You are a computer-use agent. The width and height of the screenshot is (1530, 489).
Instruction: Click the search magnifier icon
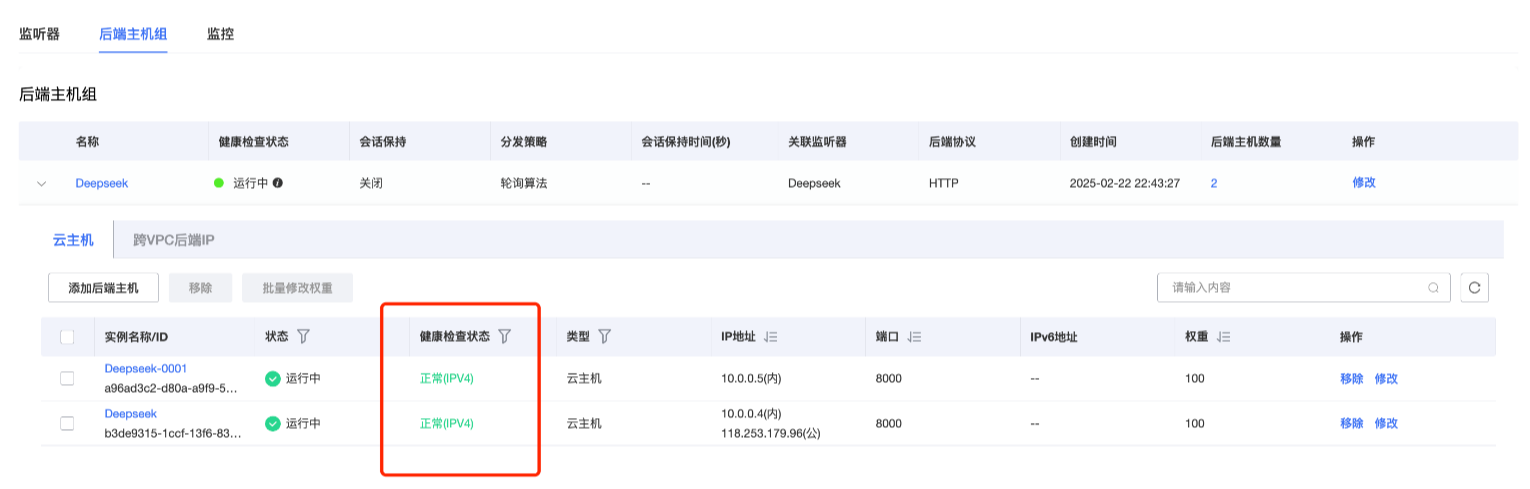(1434, 288)
